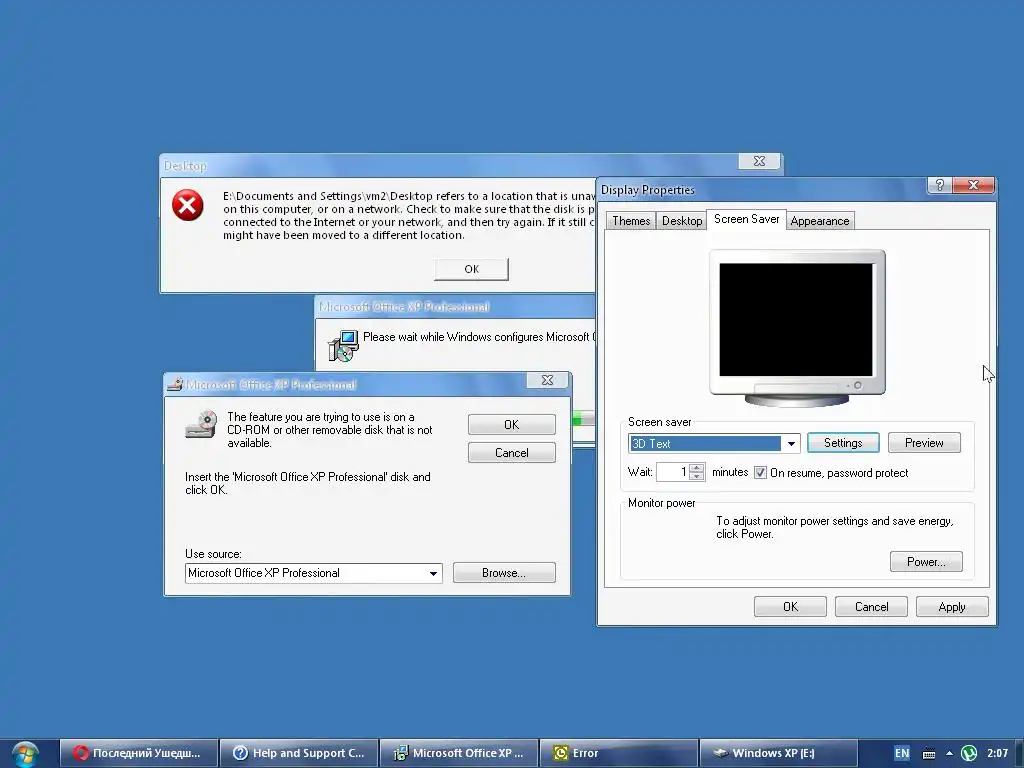Close the Office XP disk dialog

pyautogui.click(x=547, y=380)
